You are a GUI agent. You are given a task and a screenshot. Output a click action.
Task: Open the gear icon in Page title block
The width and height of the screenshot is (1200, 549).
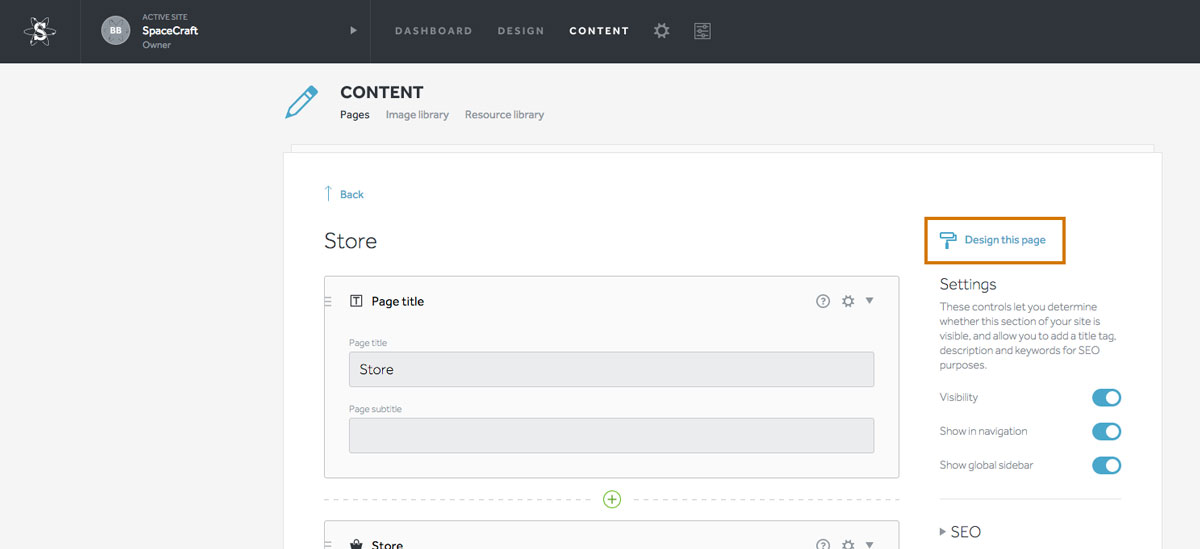click(848, 301)
